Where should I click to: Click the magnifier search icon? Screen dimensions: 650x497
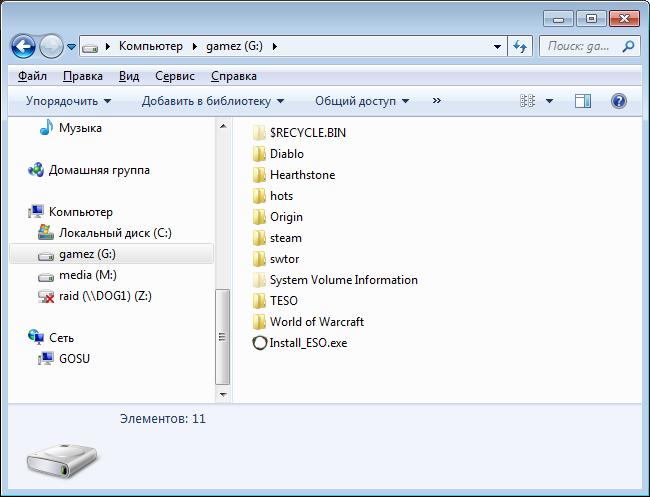pos(628,46)
